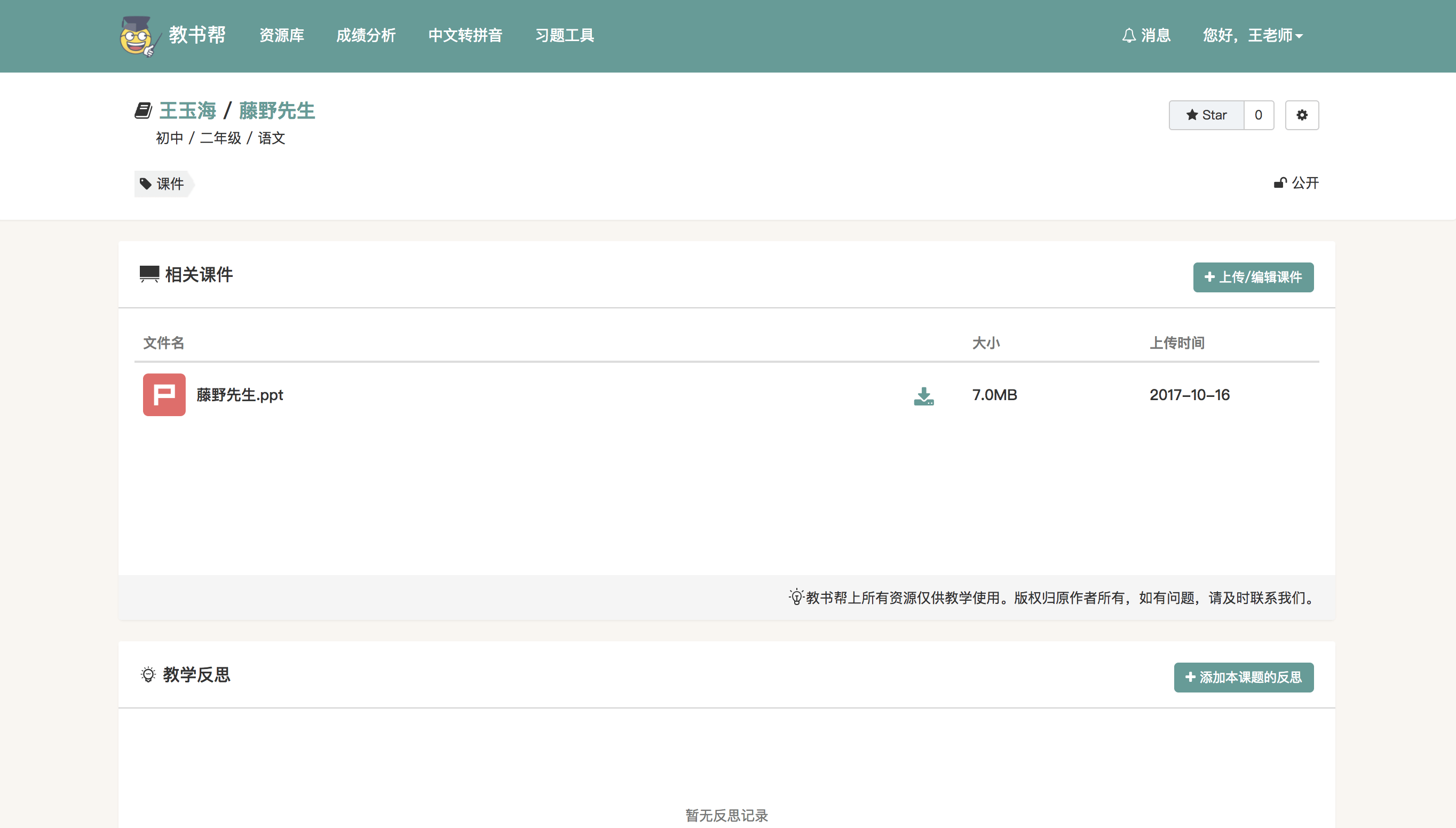Star this resource
The width and height of the screenshot is (1456, 828).
point(1206,115)
